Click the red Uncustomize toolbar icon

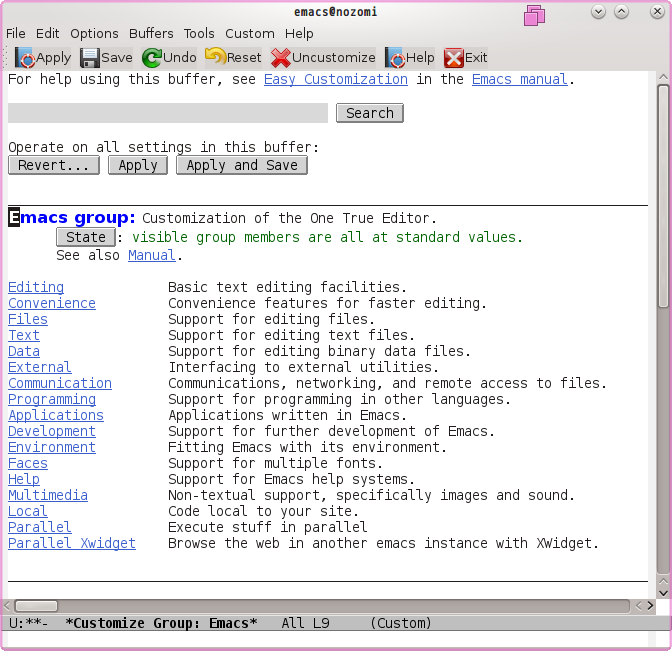tap(281, 58)
